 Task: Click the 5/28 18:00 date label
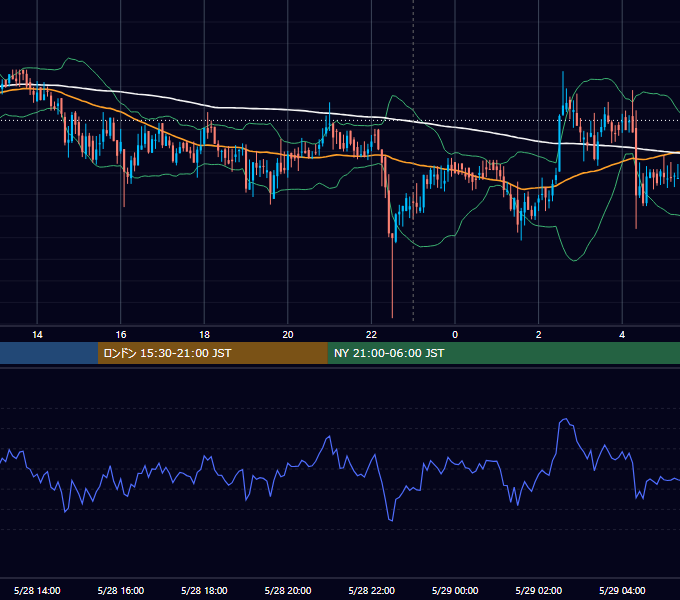pyautogui.click(x=204, y=590)
